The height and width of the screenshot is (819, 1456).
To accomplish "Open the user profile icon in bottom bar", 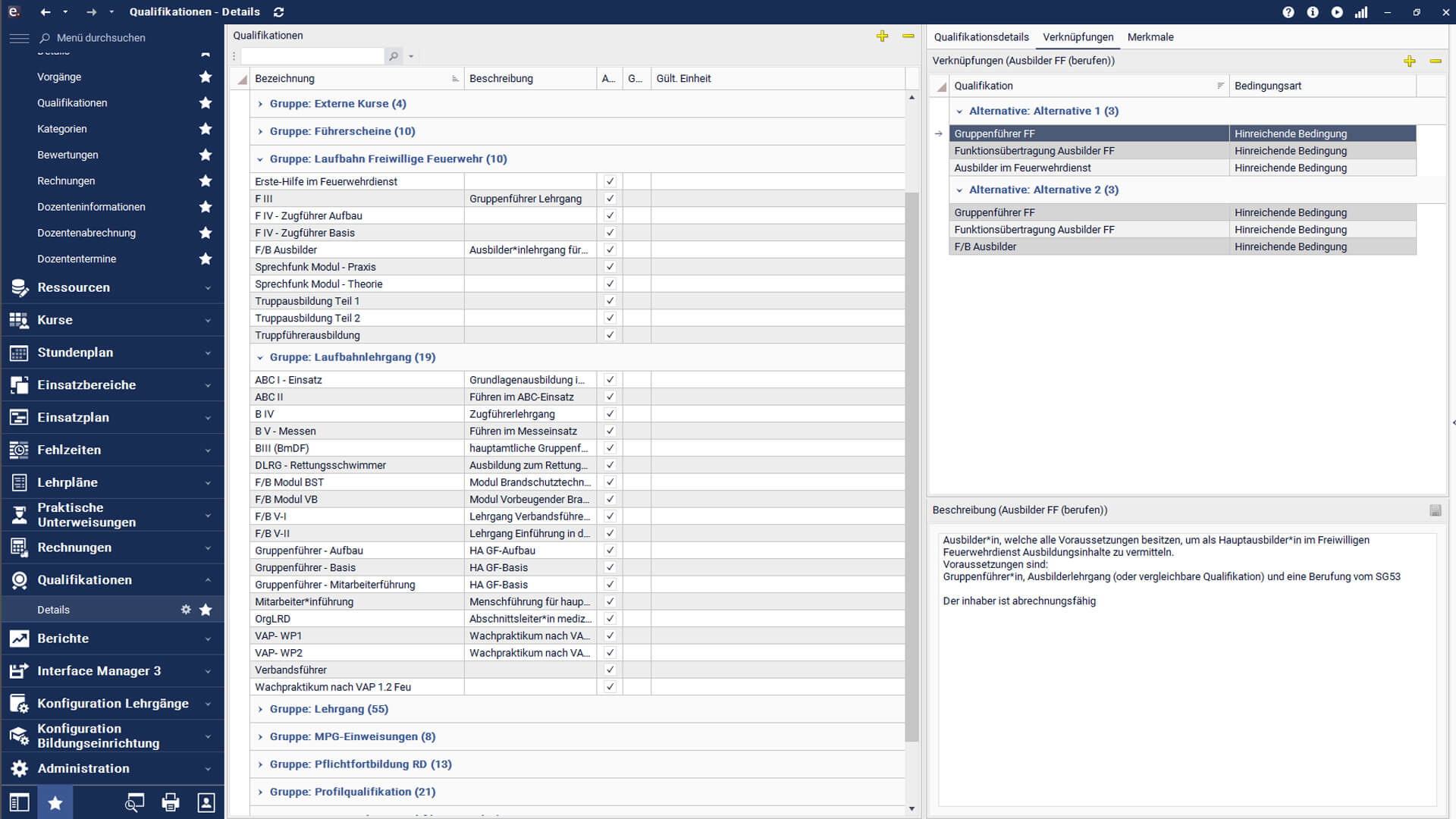I will (x=206, y=802).
